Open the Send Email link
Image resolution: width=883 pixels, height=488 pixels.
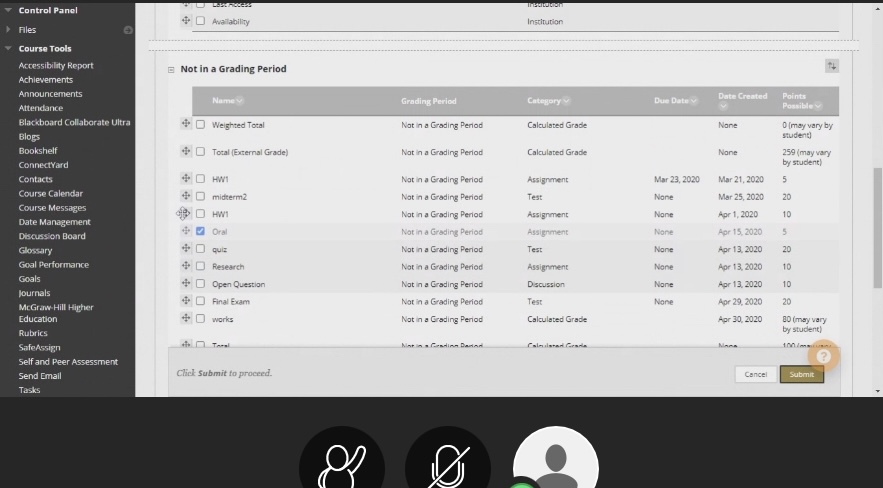click(x=40, y=375)
